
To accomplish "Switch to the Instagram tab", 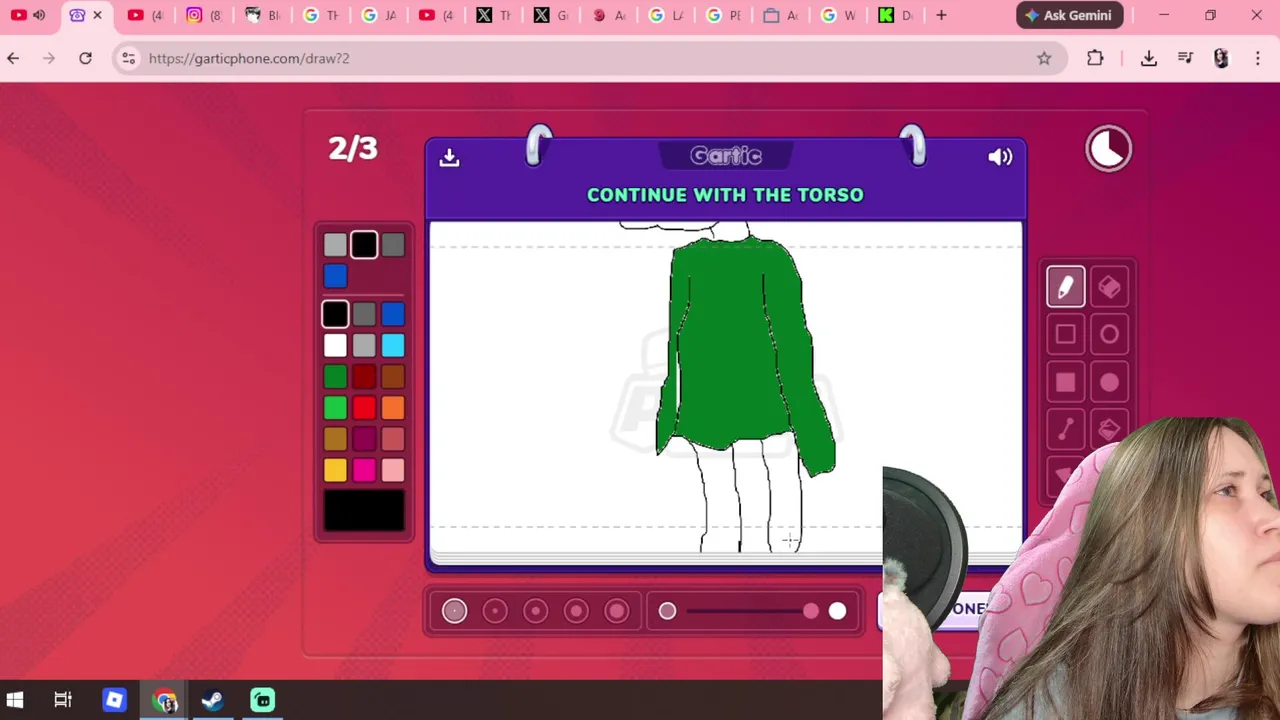I will click(203, 15).
